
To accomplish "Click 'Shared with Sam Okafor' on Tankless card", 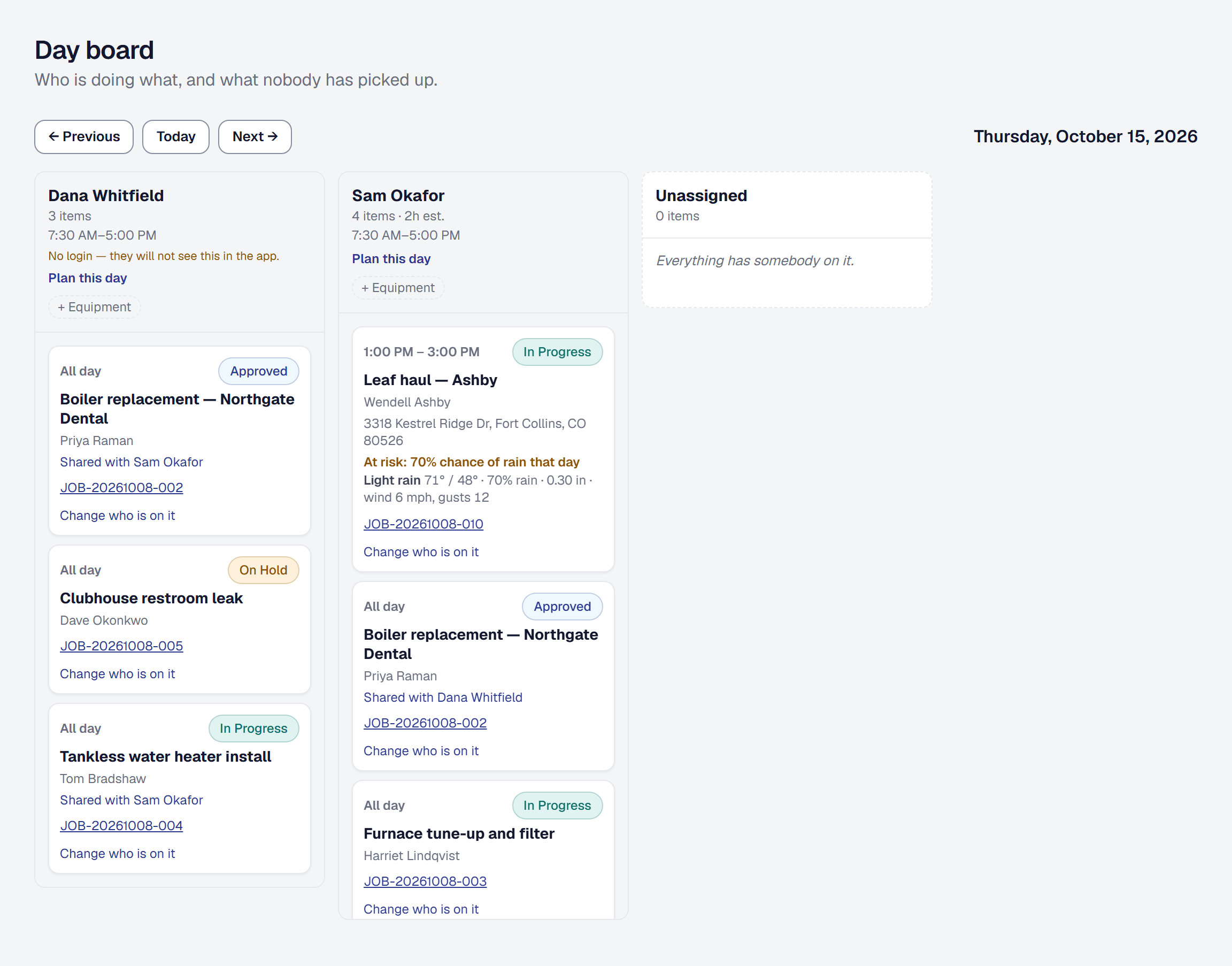I will 131,800.
